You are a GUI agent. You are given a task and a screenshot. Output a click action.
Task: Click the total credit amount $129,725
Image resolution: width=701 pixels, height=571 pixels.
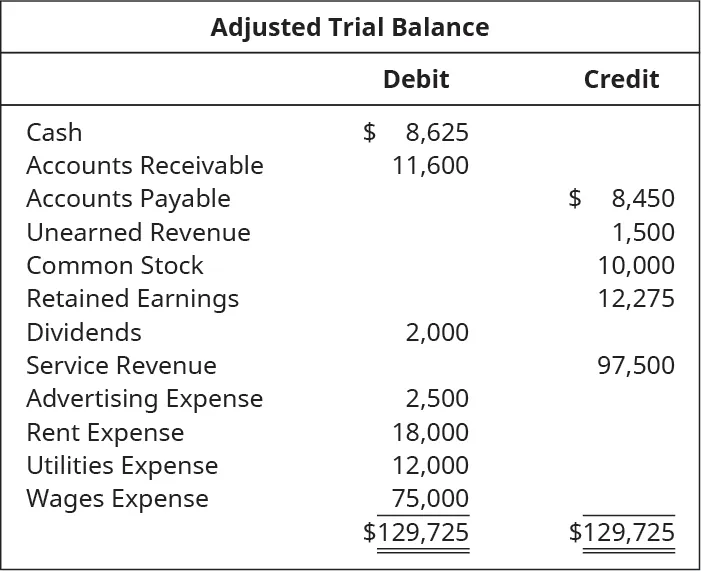(x=622, y=532)
